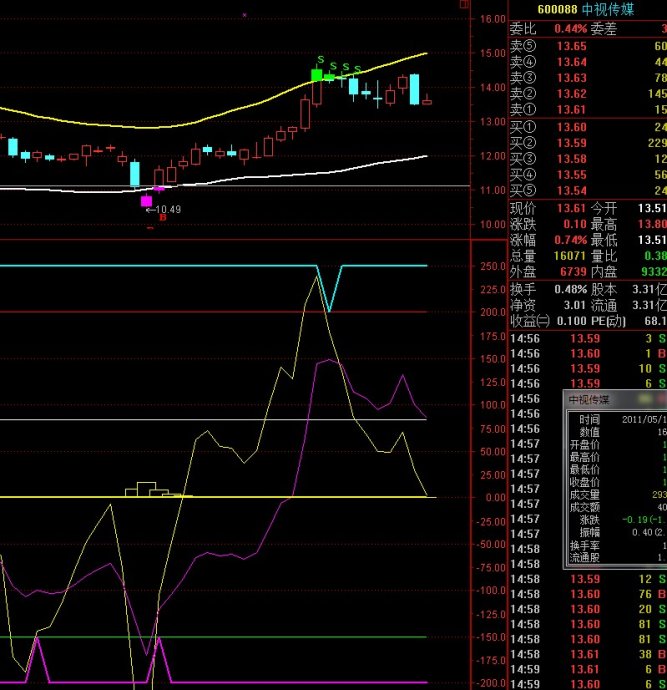Click the 外盘 value 6739
Screen dimensions: 667x690
click(x=573, y=272)
